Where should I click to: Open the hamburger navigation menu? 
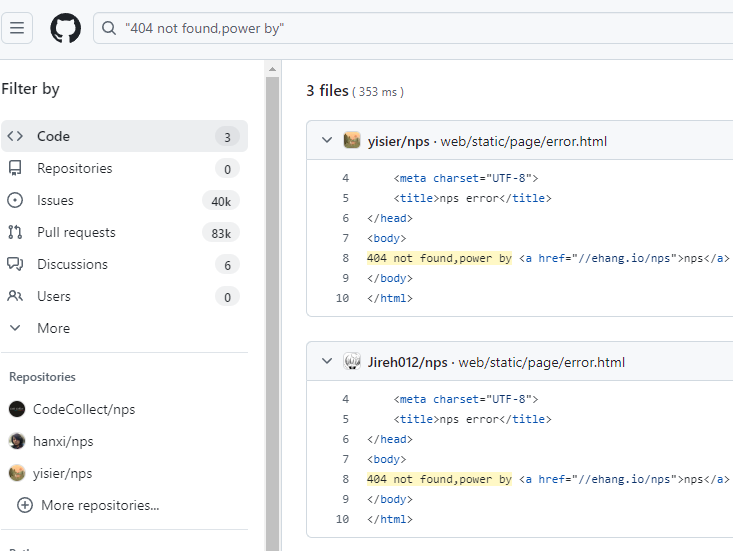18,28
